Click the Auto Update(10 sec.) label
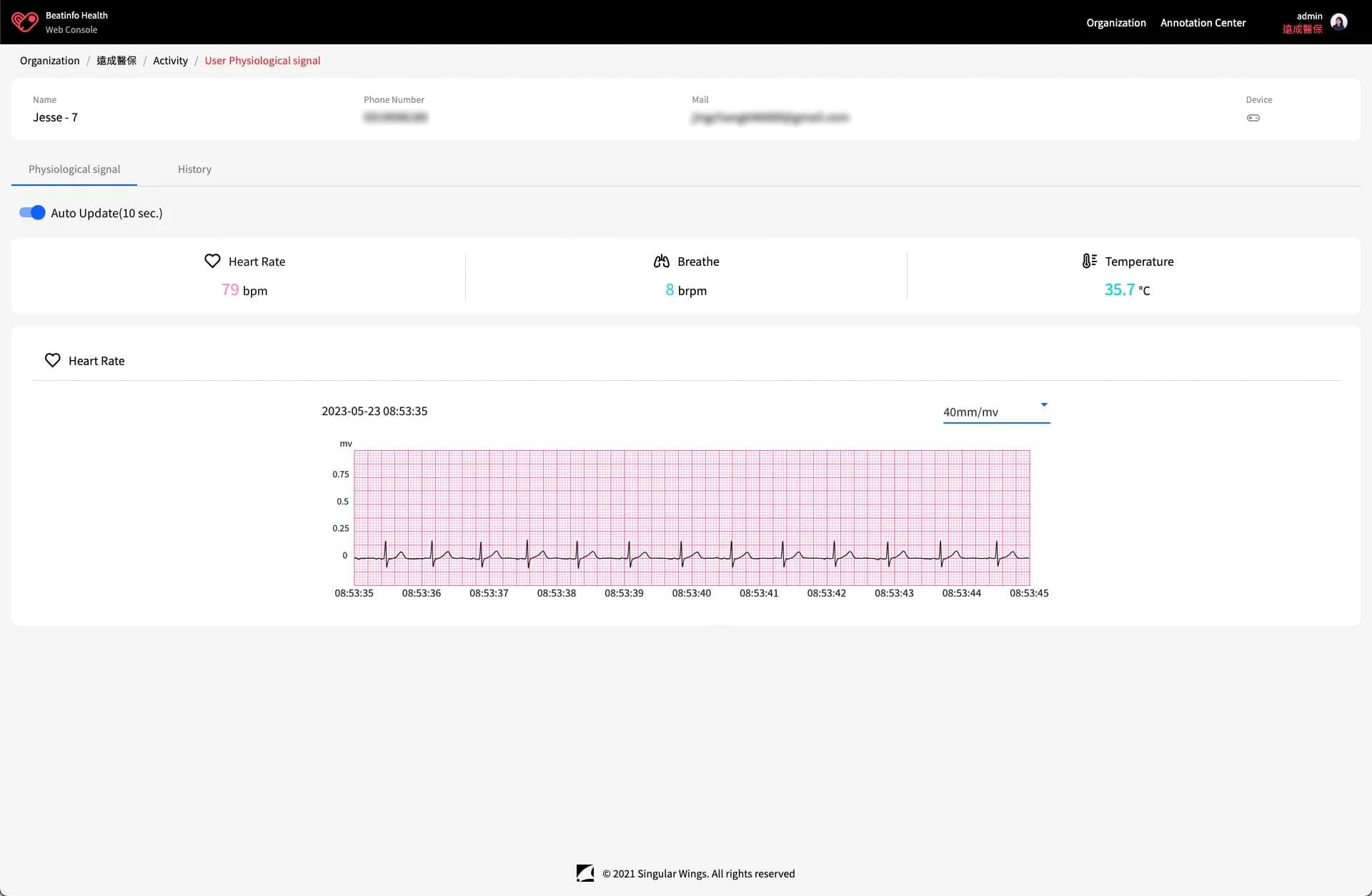The width and height of the screenshot is (1372, 896). coord(106,213)
